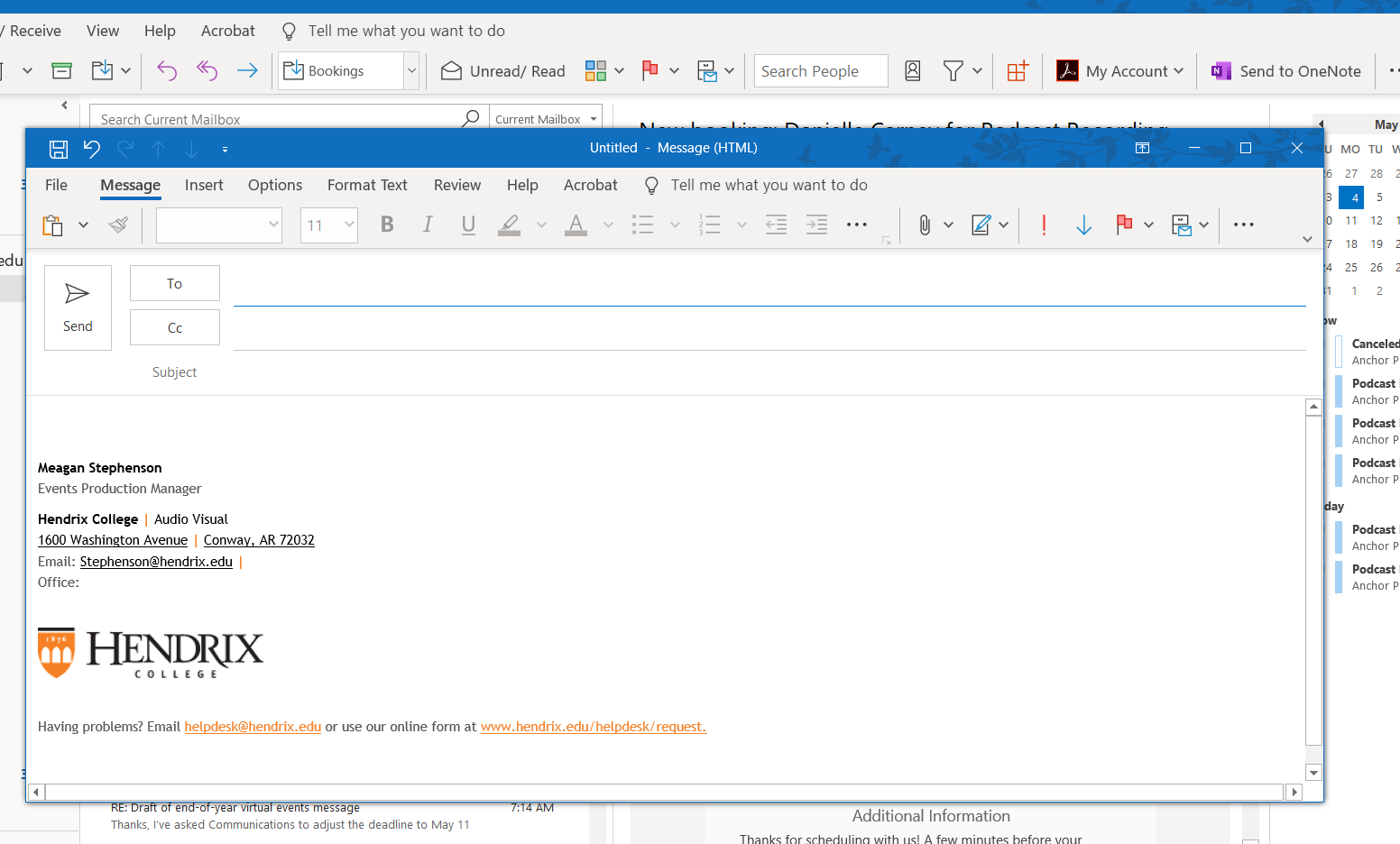The width and height of the screenshot is (1400, 844).
Task: Click the To button
Action: (x=175, y=283)
